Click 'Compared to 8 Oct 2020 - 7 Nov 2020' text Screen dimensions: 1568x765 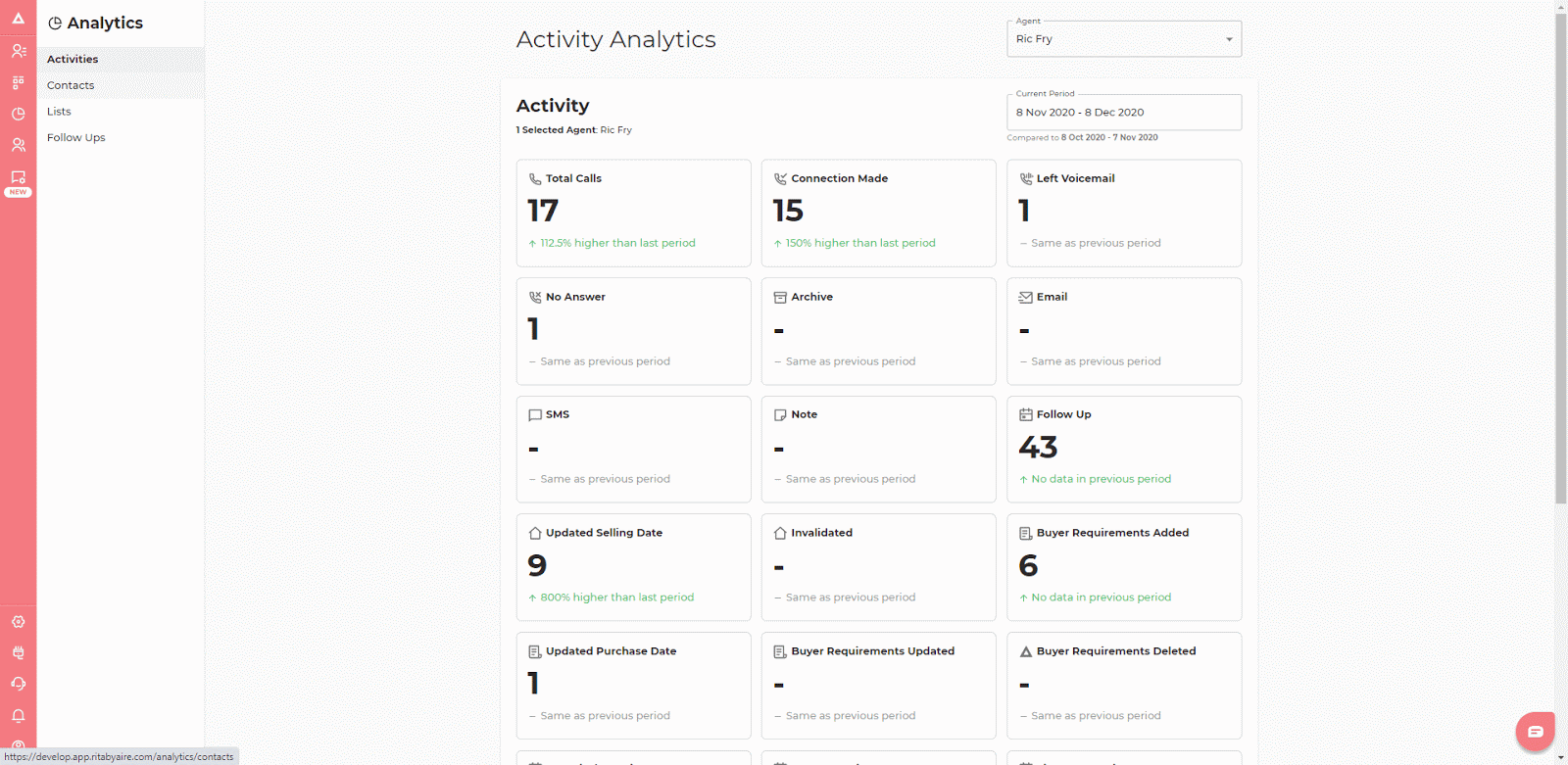point(1082,138)
